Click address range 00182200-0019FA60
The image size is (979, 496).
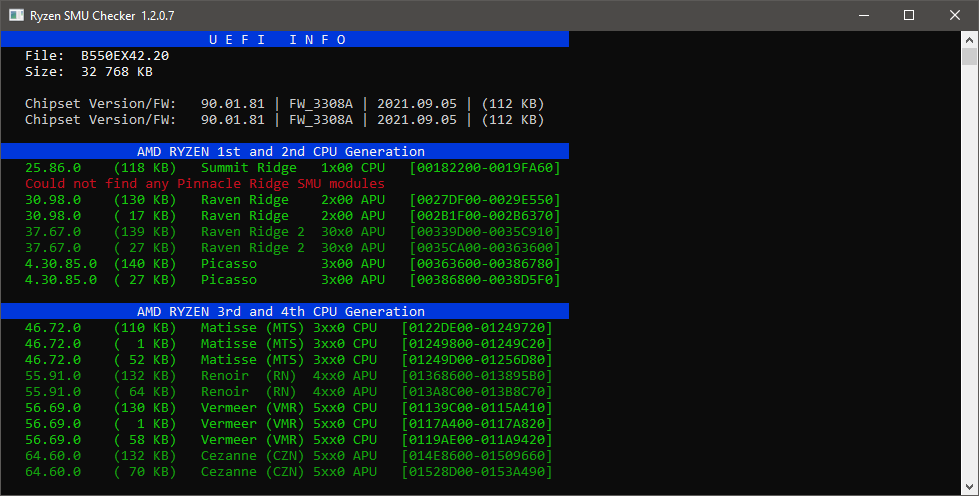485,167
